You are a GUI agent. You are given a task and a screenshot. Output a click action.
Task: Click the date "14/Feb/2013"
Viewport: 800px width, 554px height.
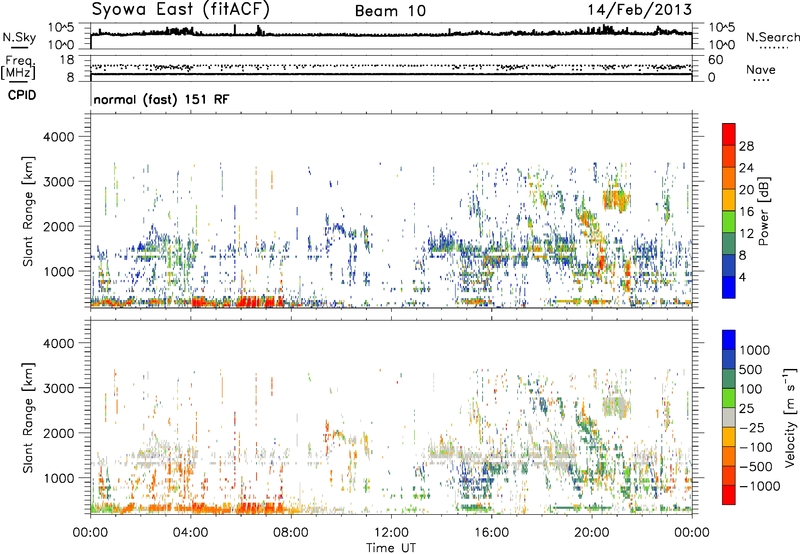(640, 10)
